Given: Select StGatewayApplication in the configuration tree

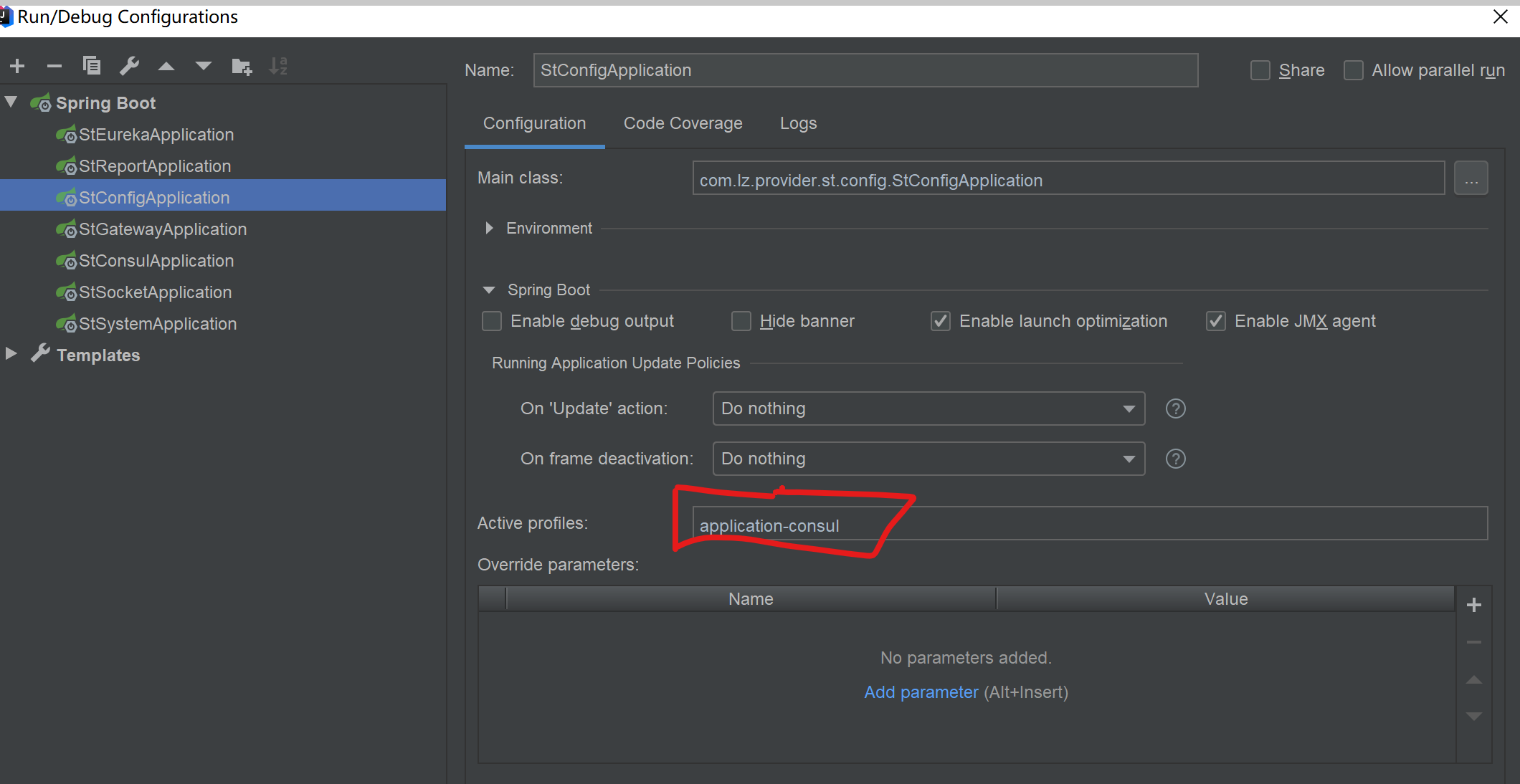Looking at the screenshot, I should pos(163,229).
